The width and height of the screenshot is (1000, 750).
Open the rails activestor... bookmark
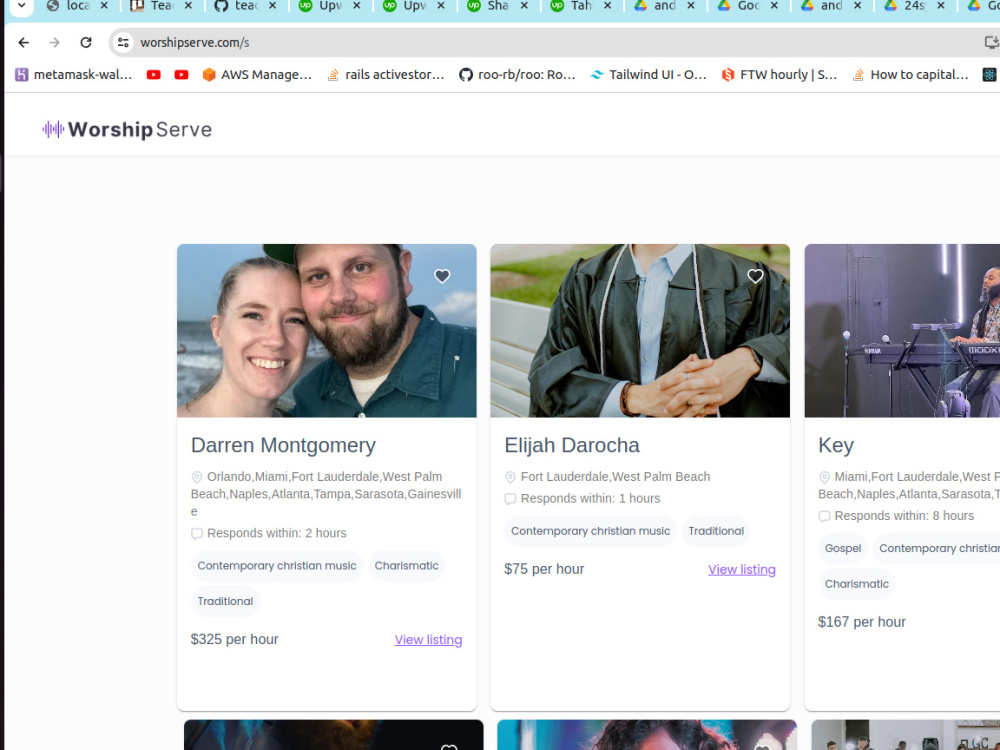coord(385,75)
